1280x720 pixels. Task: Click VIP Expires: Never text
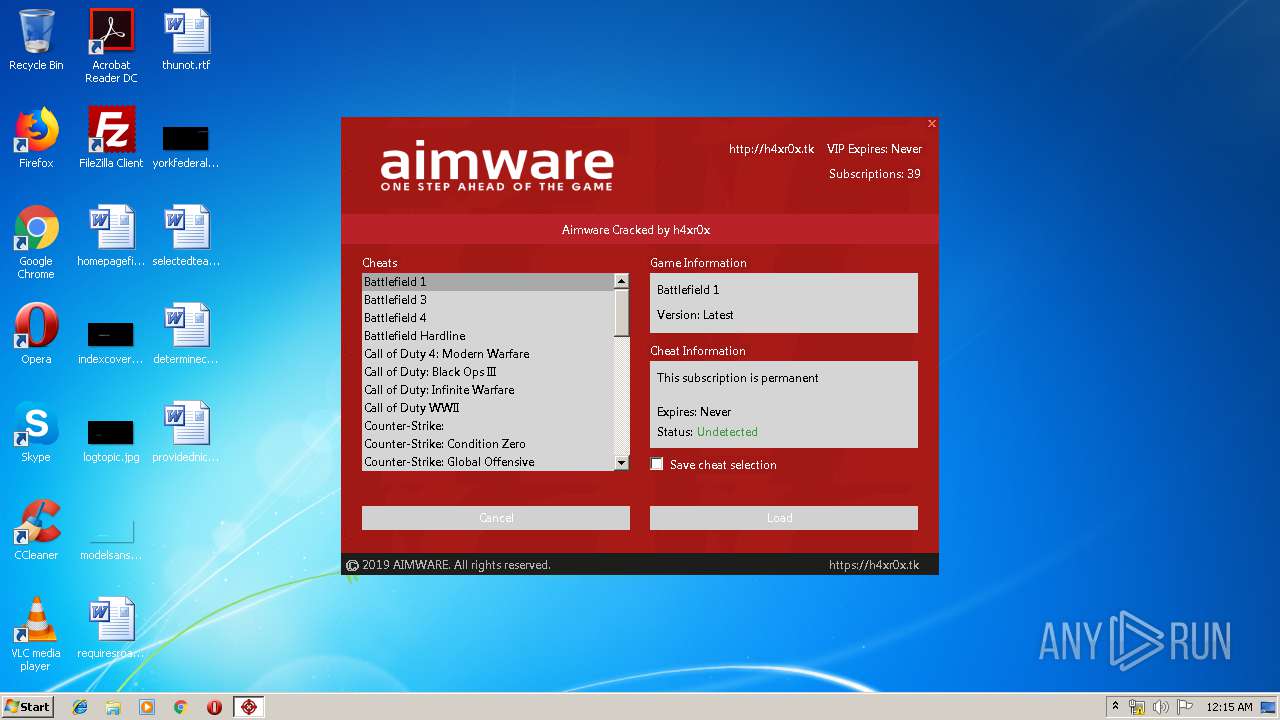coord(874,149)
